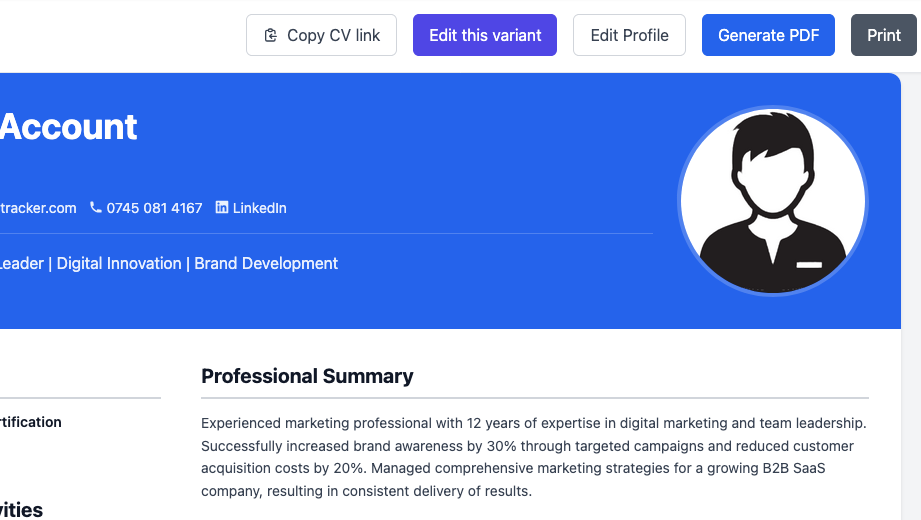Click the LinkedIn logo icon
Viewport: 921px width, 520px height.
click(222, 208)
